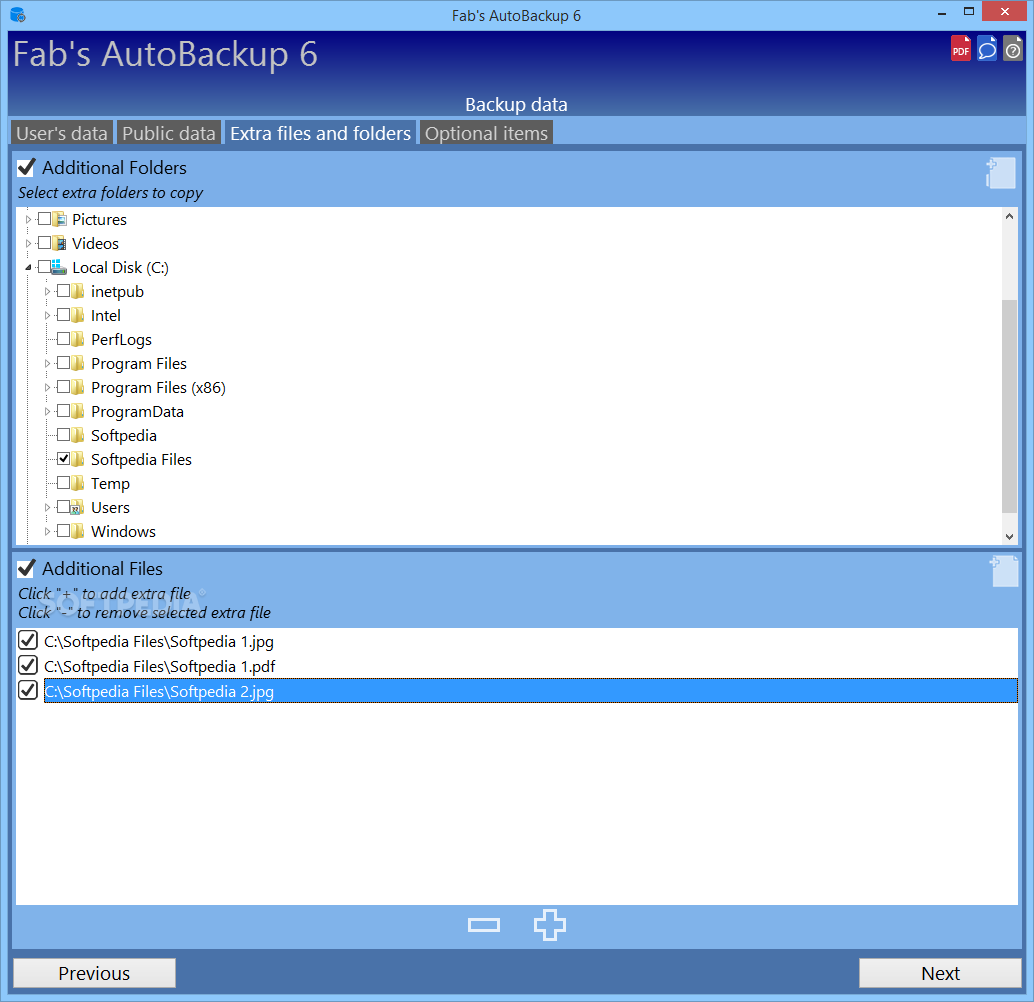The height and width of the screenshot is (1002, 1034).
Task: Click the Videos folder icon
Action: 59,243
